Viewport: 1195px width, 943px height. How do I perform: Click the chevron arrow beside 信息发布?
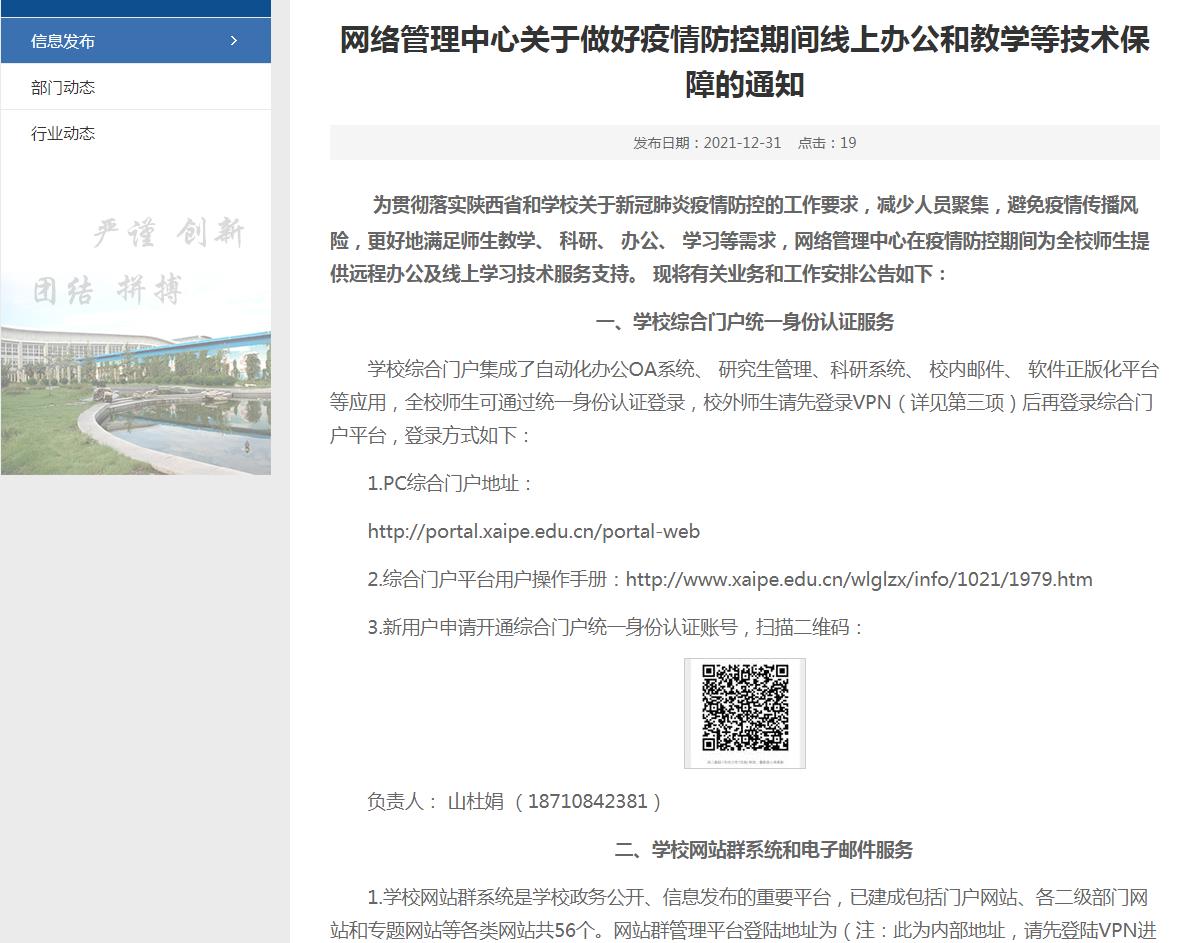tap(234, 41)
